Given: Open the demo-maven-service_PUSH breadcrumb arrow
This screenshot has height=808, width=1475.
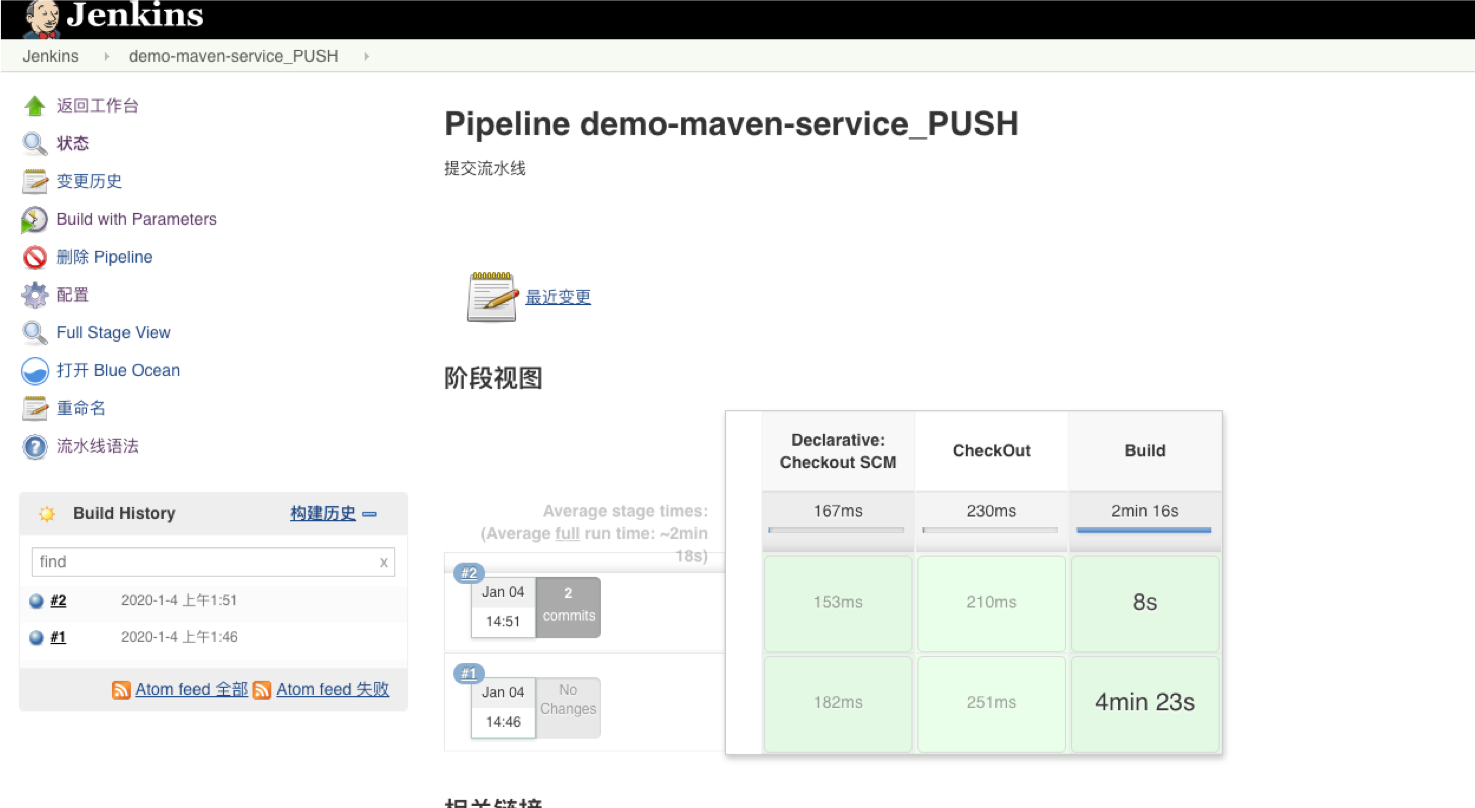Looking at the screenshot, I should [x=367, y=57].
